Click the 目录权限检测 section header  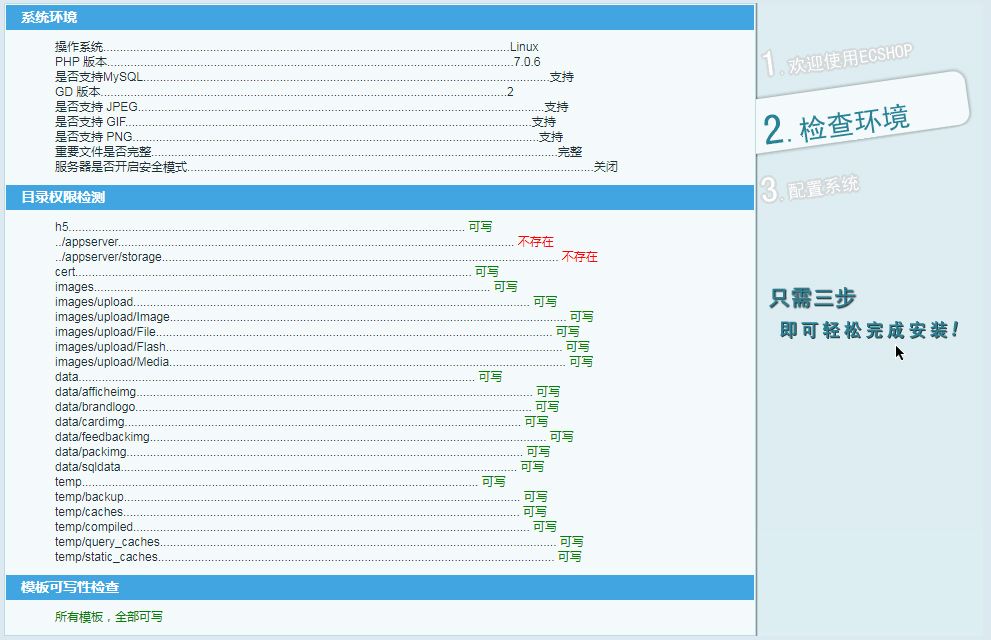[x=63, y=197]
